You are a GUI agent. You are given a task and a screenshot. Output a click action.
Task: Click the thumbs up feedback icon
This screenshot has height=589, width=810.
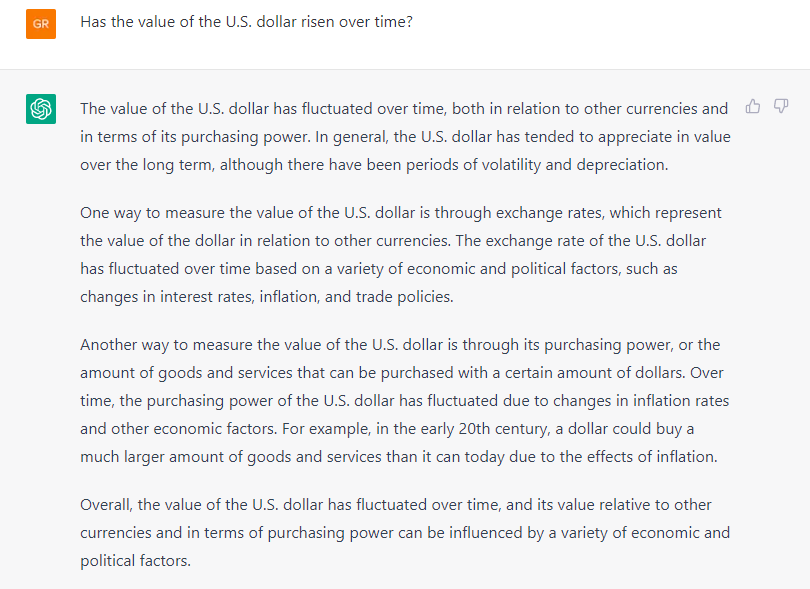(753, 106)
